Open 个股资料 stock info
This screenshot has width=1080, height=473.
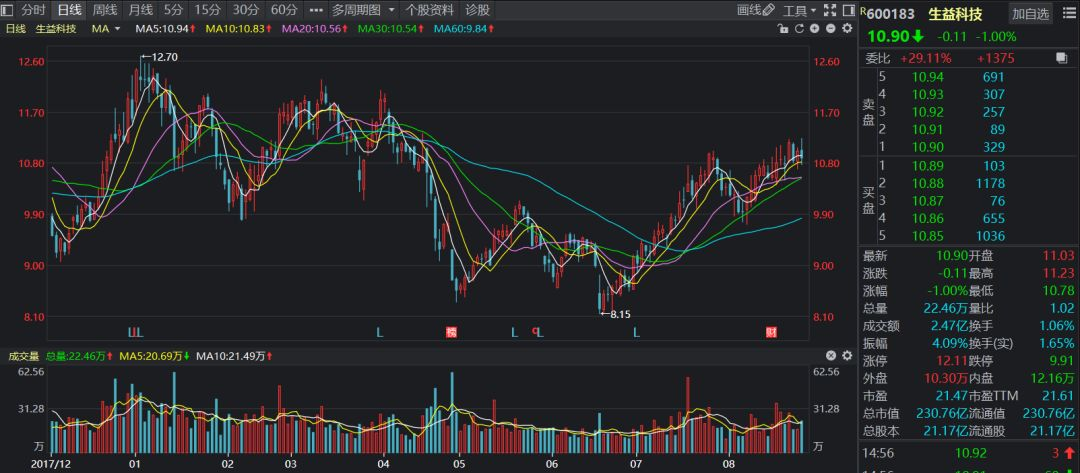tap(429, 10)
